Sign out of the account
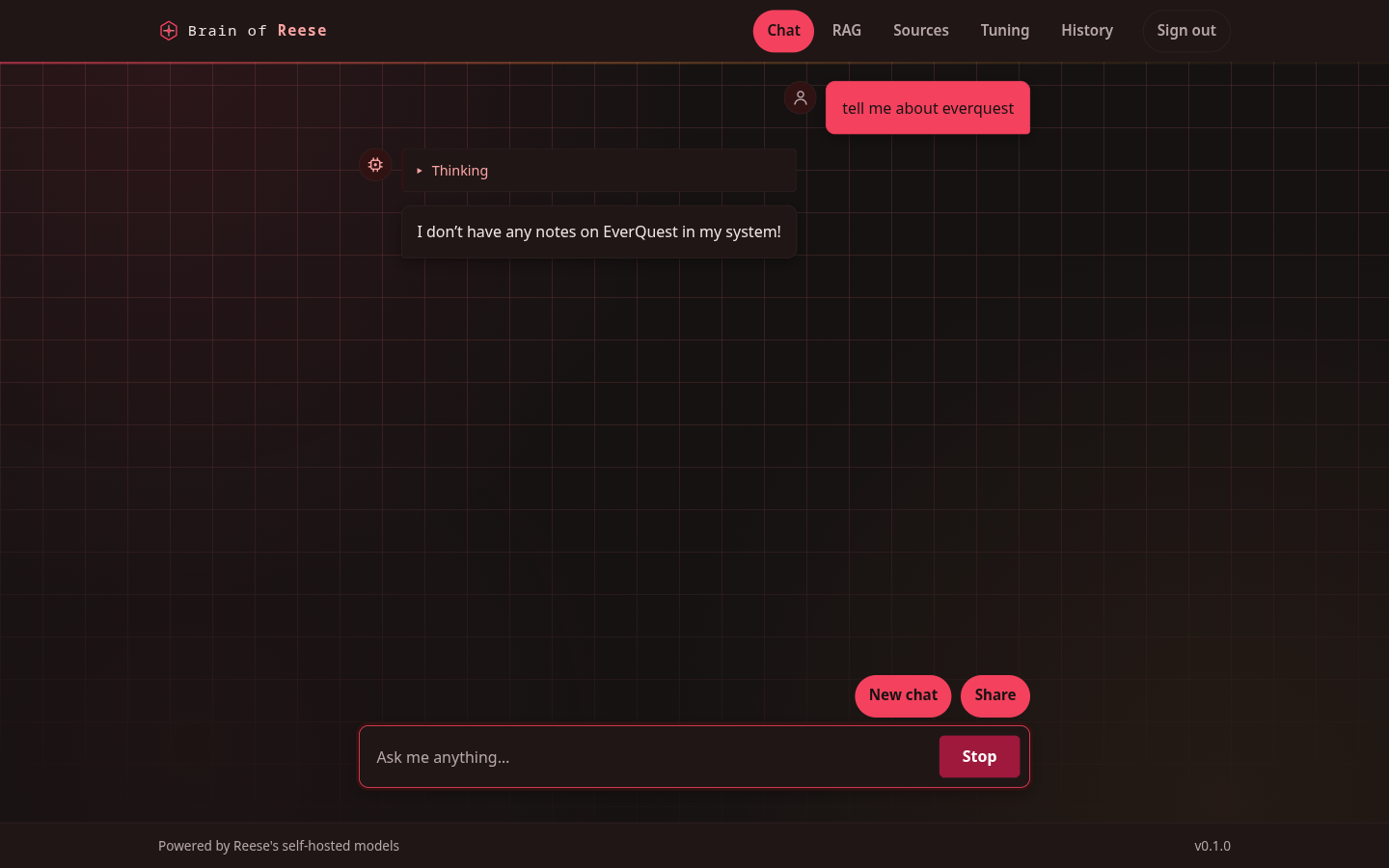1389x868 pixels. pyautogui.click(x=1186, y=31)
